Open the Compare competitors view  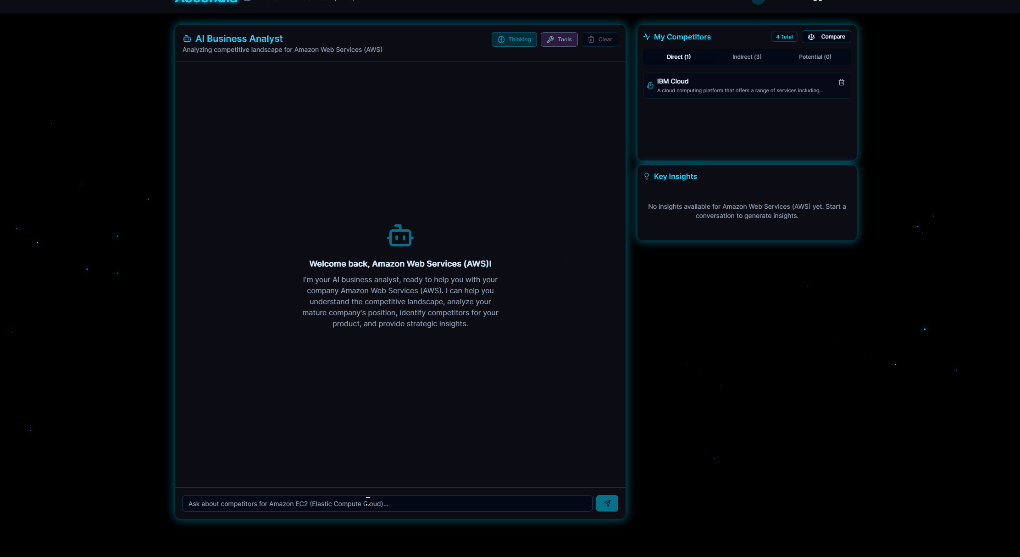coord(826,37)
